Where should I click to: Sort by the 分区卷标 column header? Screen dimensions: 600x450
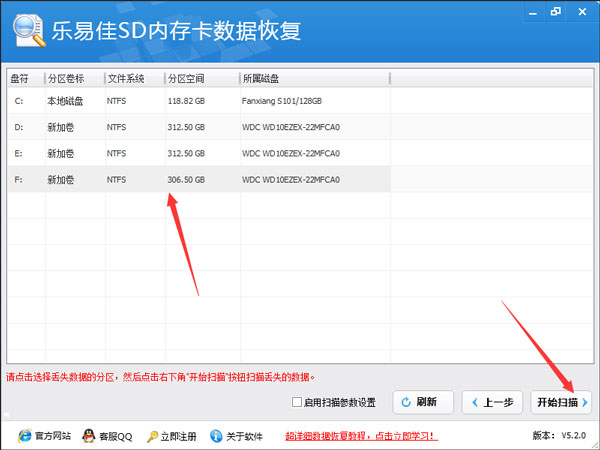click(x=66, y=79)
